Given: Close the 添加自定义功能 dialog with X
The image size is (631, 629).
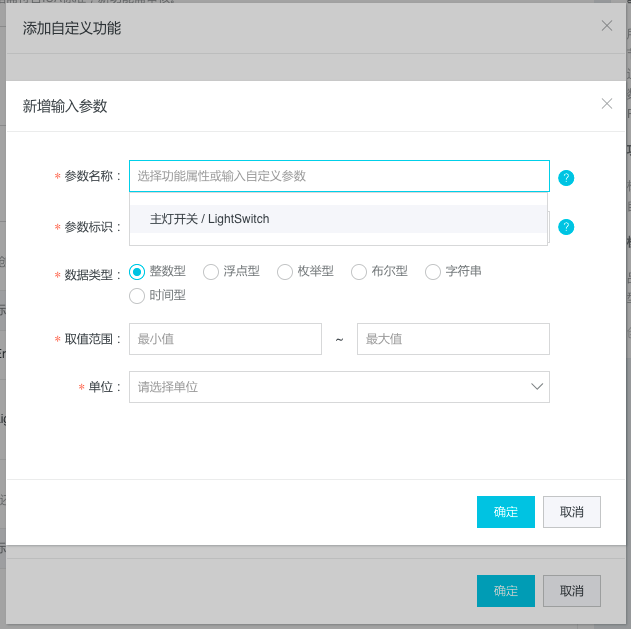Looking at the screenshot, I should click(606, 26).
